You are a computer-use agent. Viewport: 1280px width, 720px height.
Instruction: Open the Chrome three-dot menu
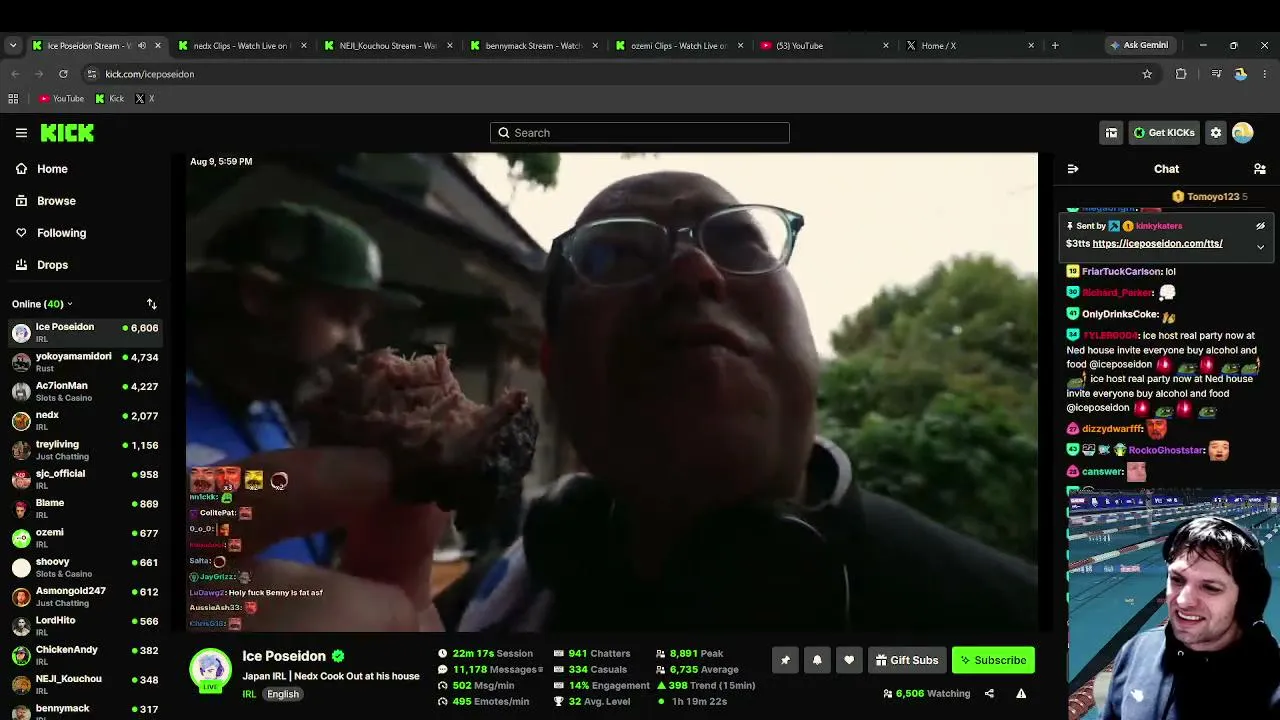click(x=1265, y=74)
